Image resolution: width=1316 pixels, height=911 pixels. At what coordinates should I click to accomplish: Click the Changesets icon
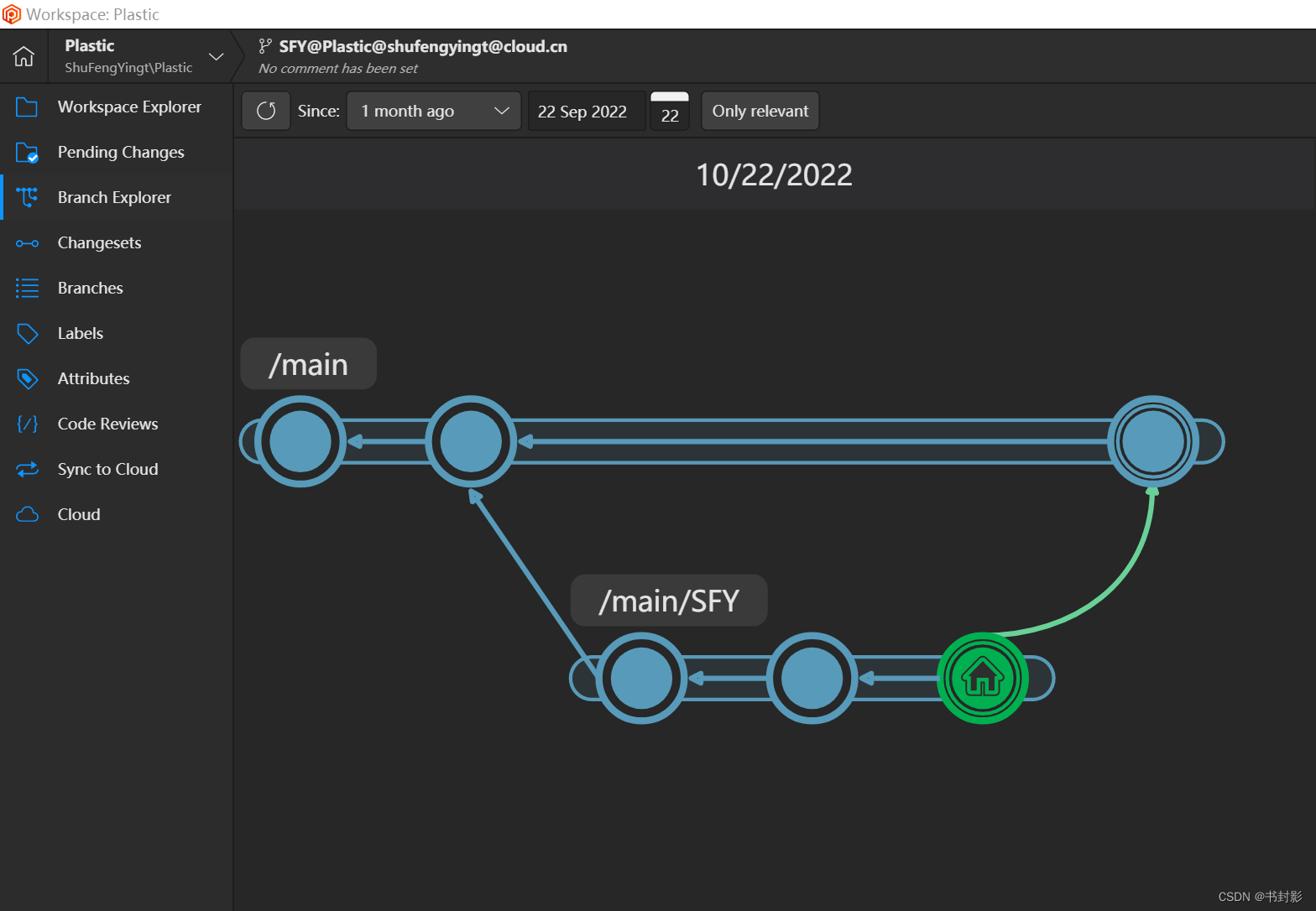coord(27,243)
